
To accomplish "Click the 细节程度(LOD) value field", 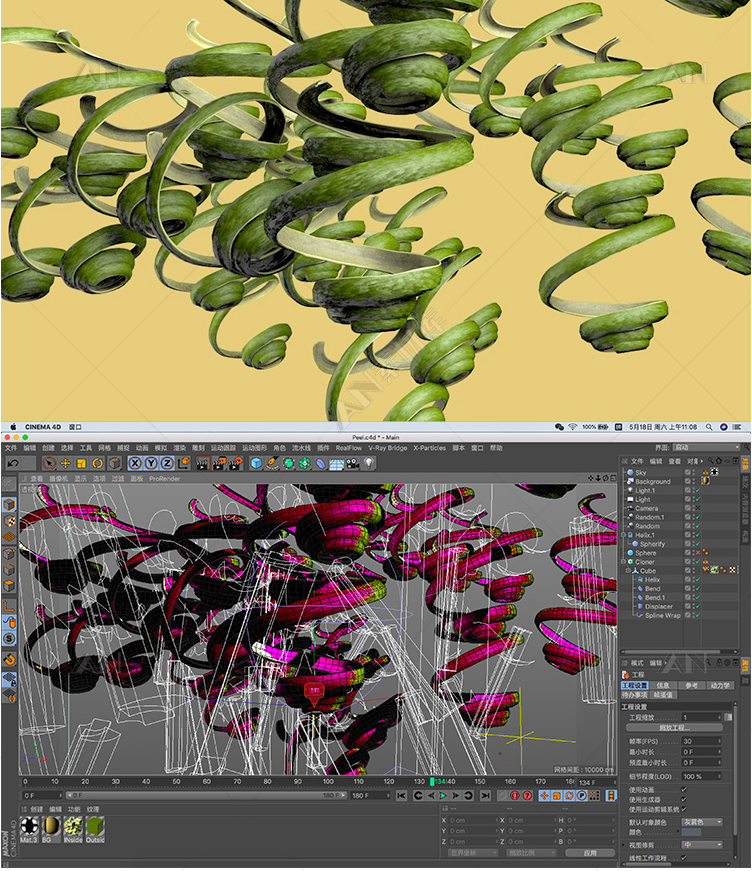I will pos(701,777).
